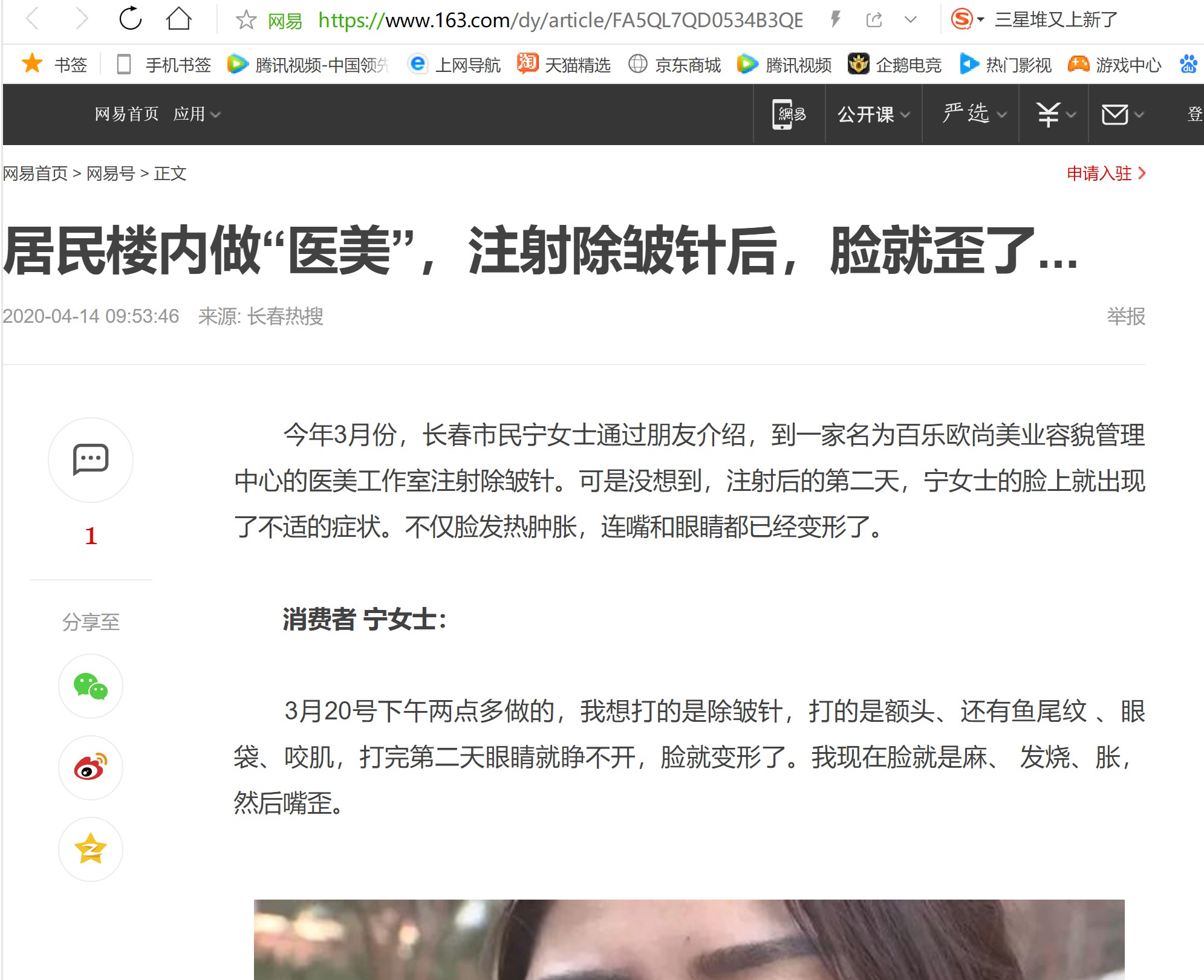Click the search box showing 三星堆又上新了
The width and height of the screenshot is (1204, 980).
point(1056,20)
